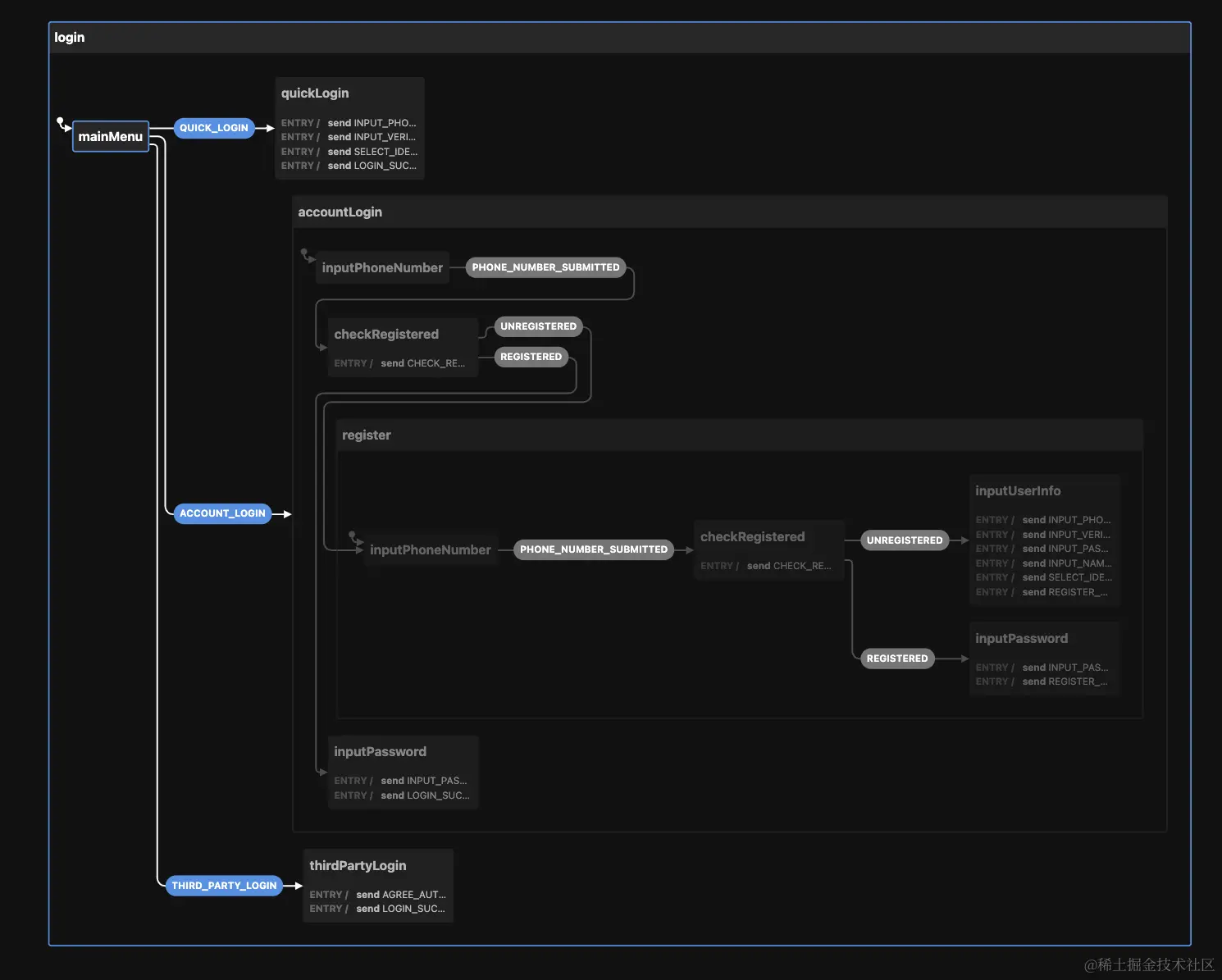This screenshot has height=980, width=1222.
Task: Click initial state marker of accountLogin's inputPhoneNumber
Action: [x=304, y=253]
